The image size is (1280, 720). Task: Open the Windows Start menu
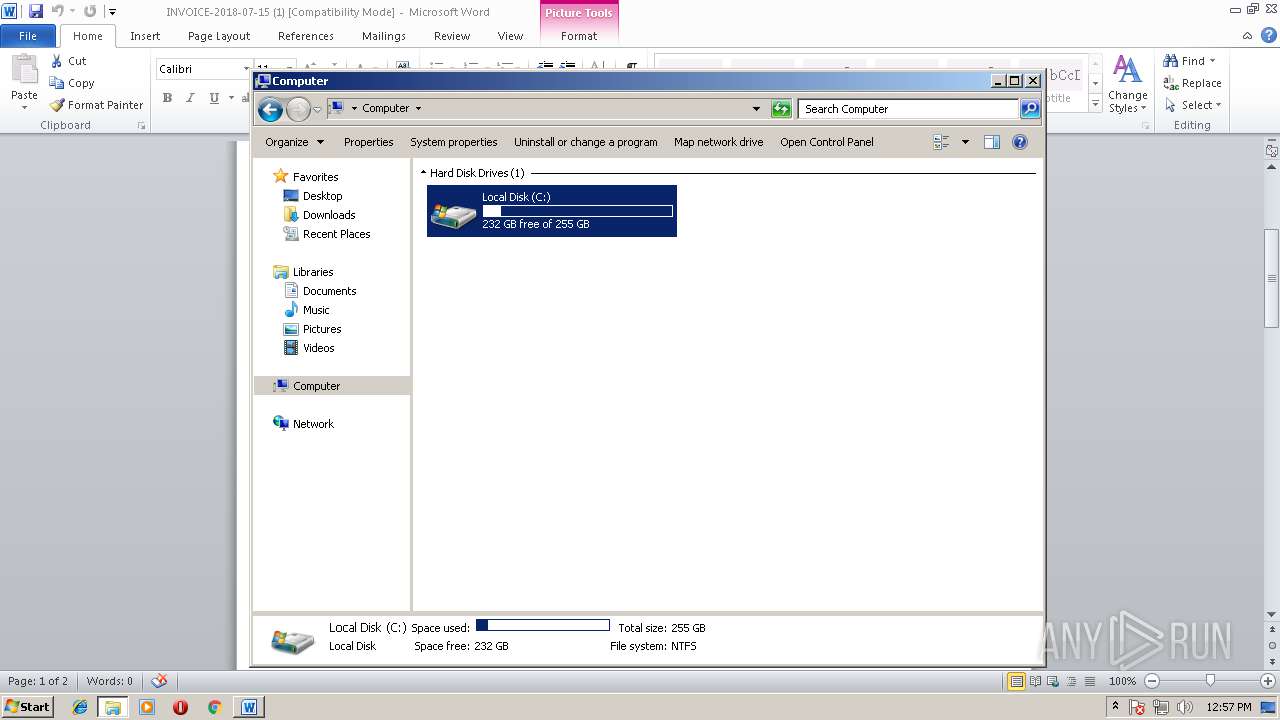27,706
